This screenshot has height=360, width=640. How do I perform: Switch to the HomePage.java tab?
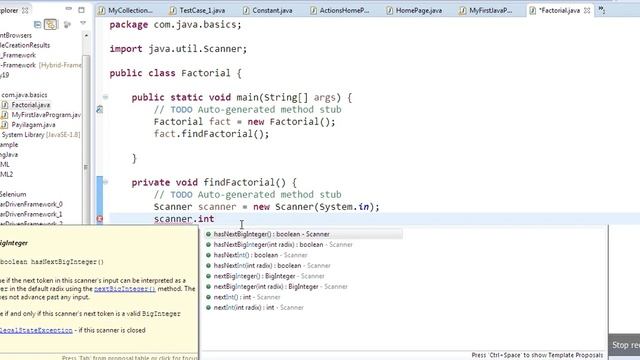point(414,11)
